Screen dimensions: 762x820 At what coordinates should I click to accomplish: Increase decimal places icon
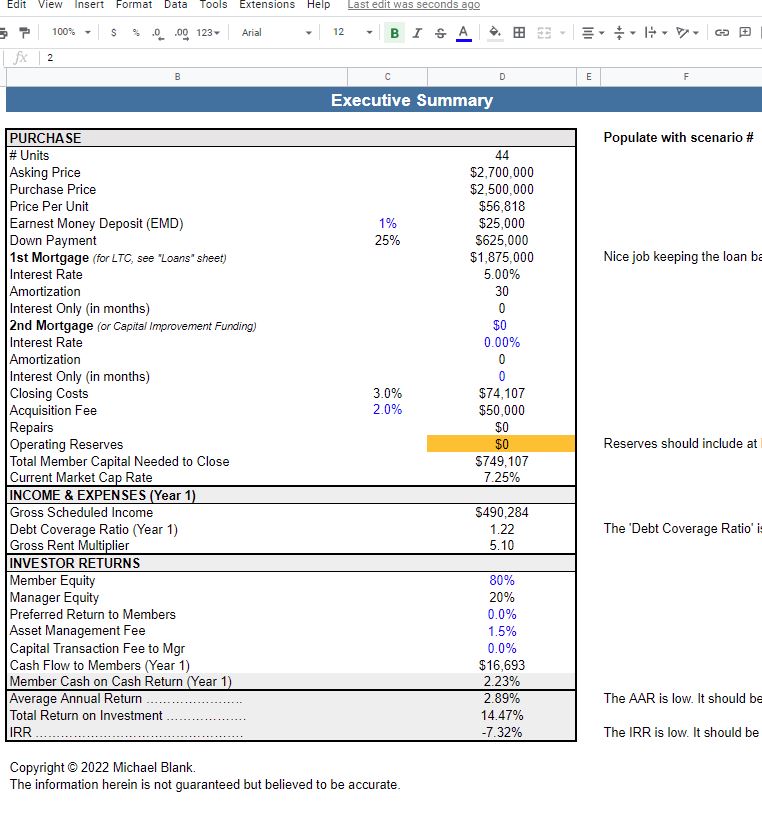click(181, 33)
